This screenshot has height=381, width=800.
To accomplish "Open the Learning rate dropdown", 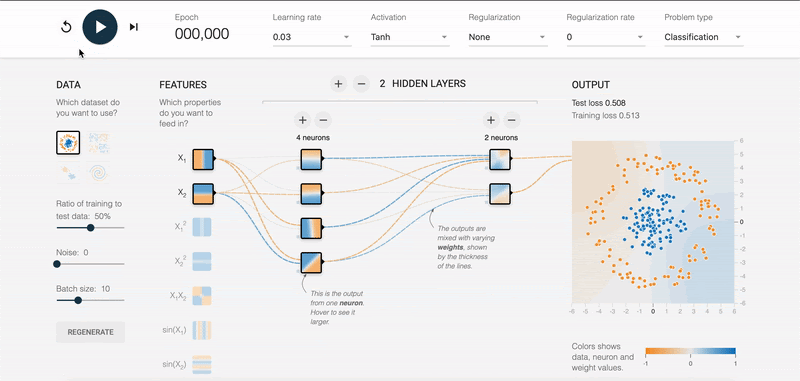I will pyautogui.click(x=312, y=37).
